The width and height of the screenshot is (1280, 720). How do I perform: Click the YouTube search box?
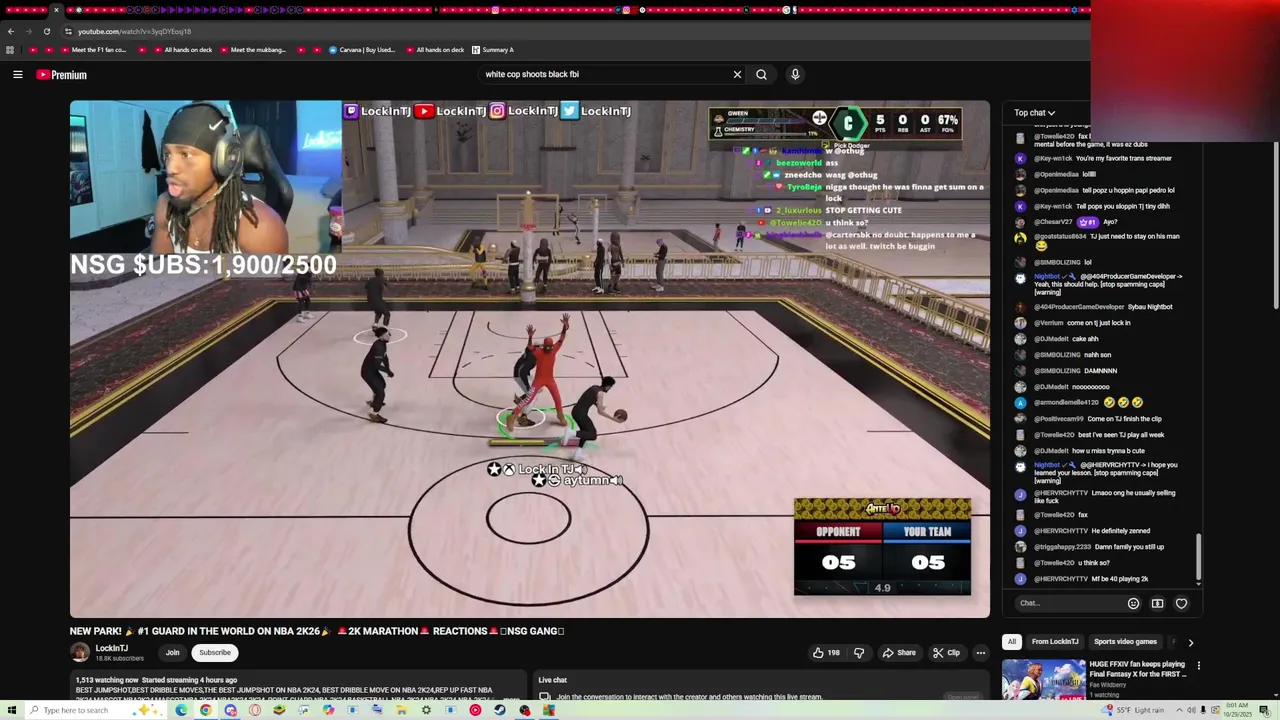(605, 74)
